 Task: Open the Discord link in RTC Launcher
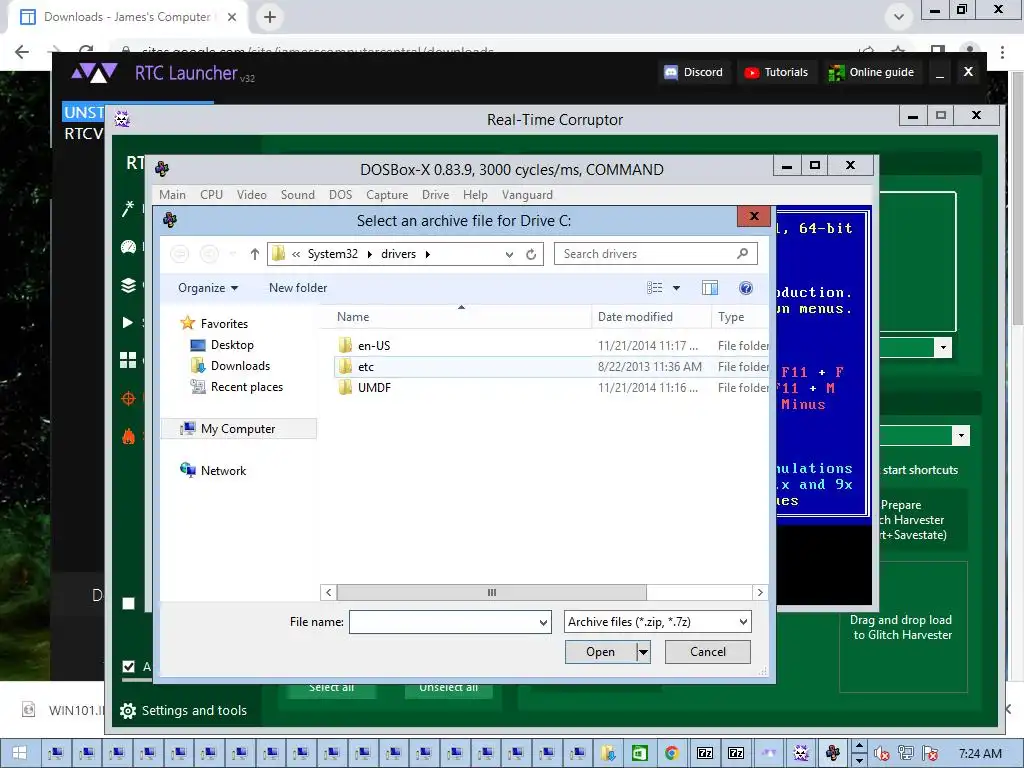(694, 72)
